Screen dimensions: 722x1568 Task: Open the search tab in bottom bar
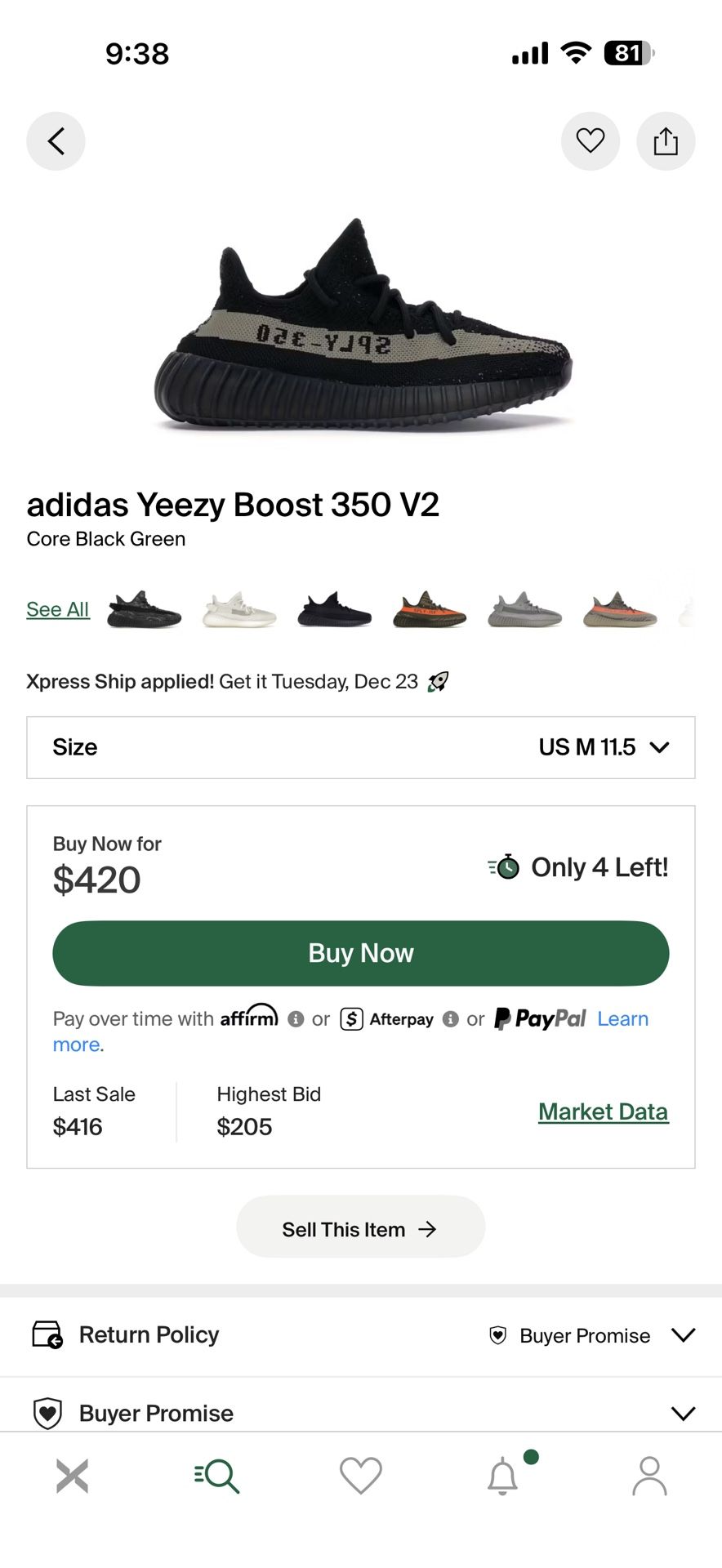point(216,1476)
